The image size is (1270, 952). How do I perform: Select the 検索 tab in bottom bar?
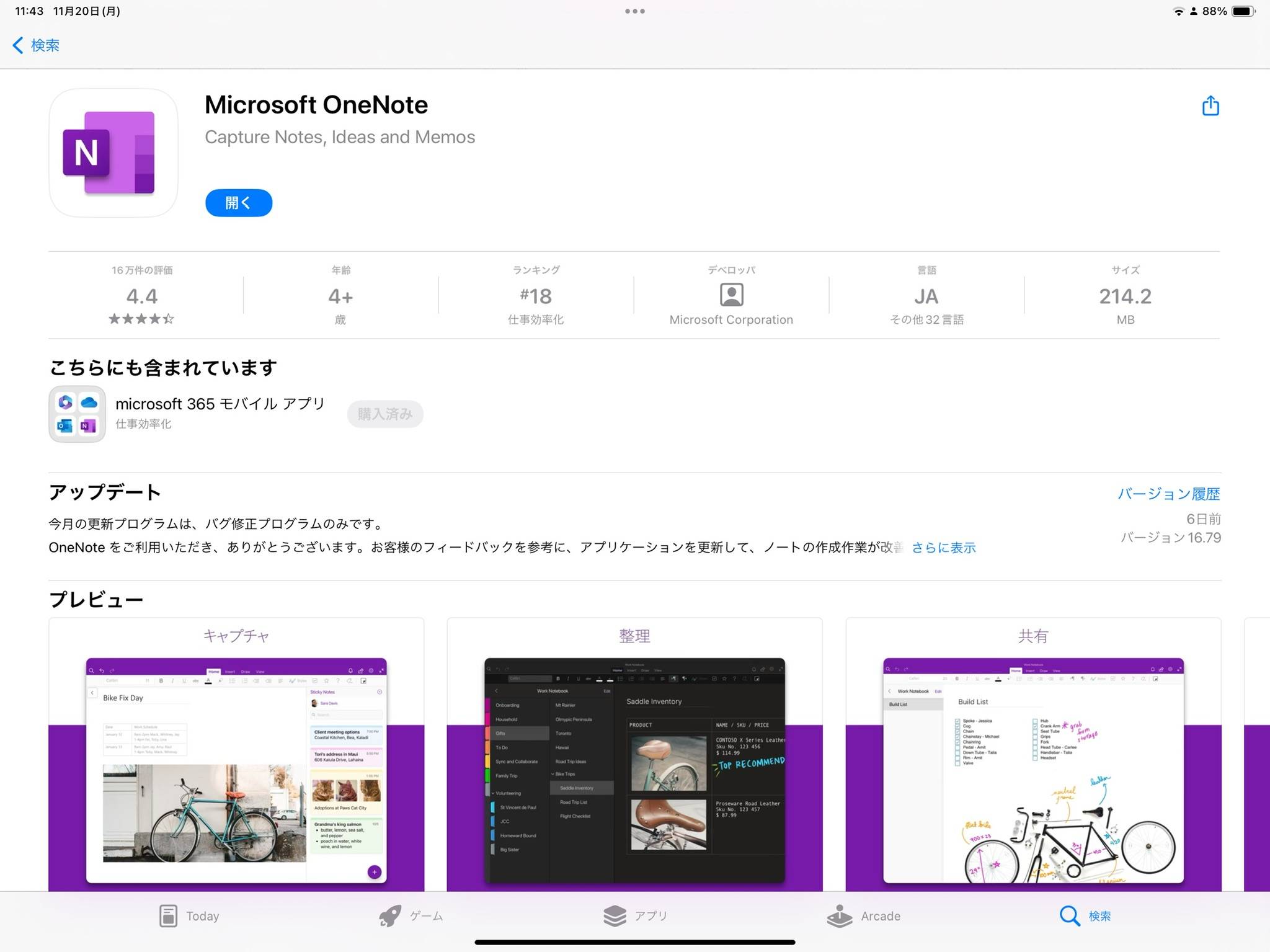point(1085,915)
